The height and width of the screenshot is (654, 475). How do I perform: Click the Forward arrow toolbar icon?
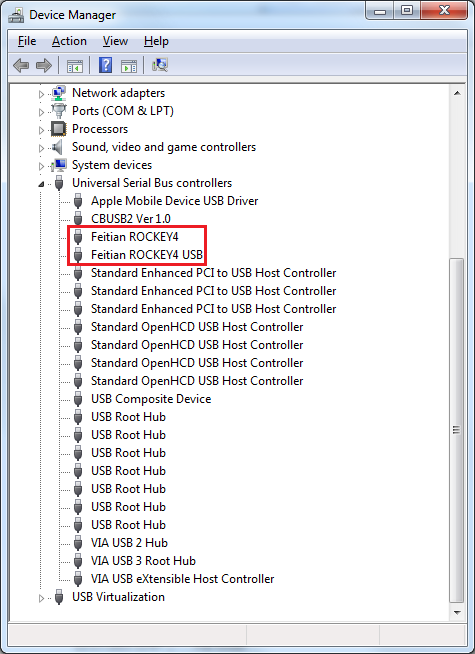(44, 65)
